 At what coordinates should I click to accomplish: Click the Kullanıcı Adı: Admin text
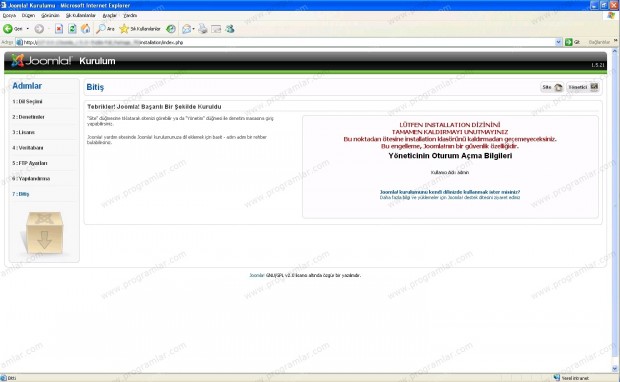click(450, 172)
